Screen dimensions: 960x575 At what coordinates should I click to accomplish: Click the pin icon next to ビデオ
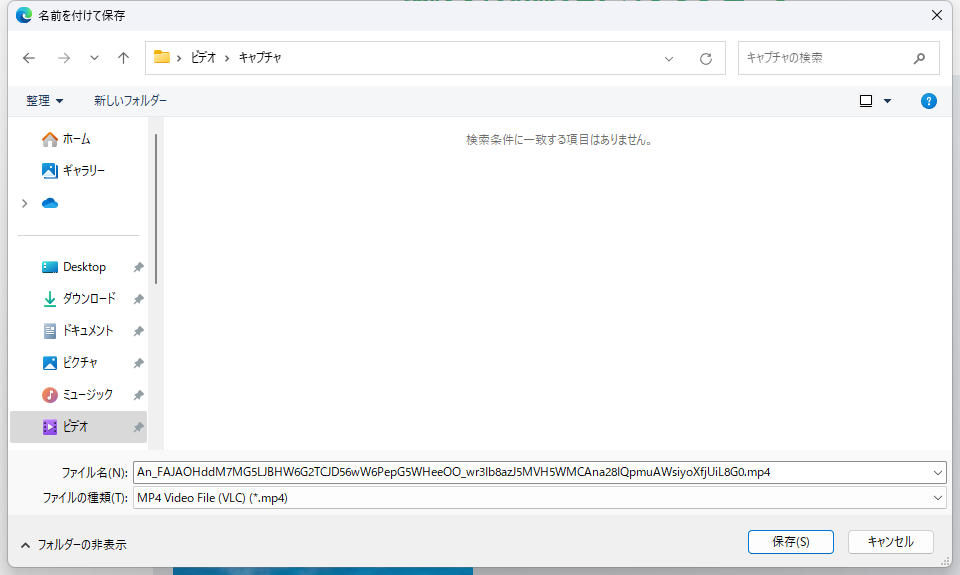[x=138, y=427]
